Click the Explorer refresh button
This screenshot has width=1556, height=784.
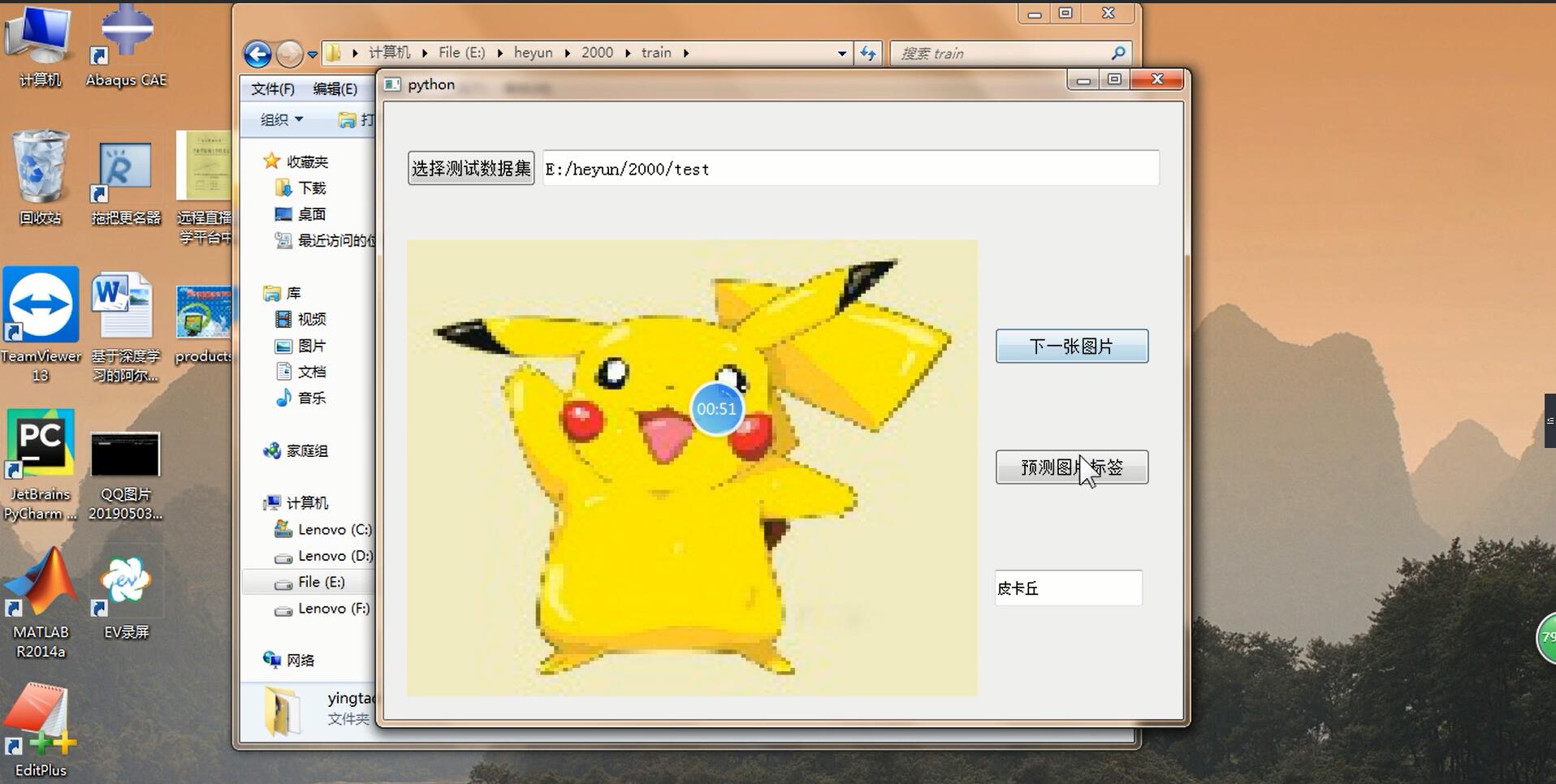868,53
